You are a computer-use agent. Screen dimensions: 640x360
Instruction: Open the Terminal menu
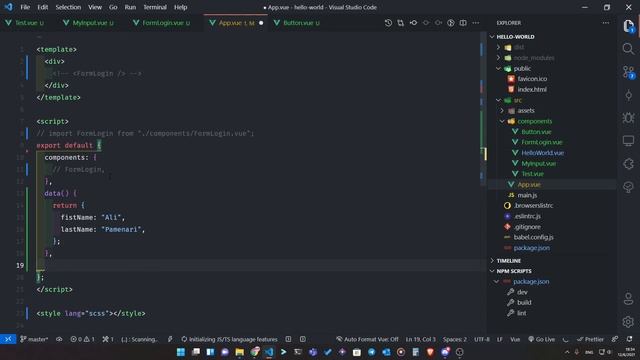coord(155,7)
